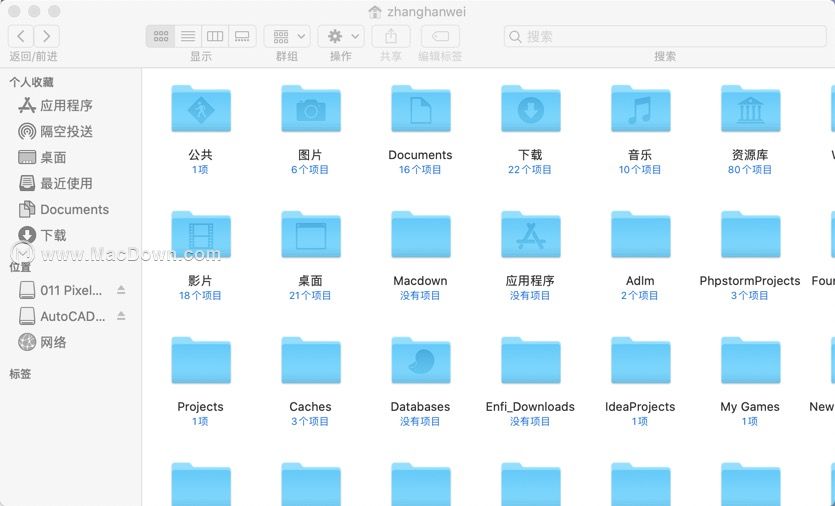Select the Documents folder icon in grid

421,109
